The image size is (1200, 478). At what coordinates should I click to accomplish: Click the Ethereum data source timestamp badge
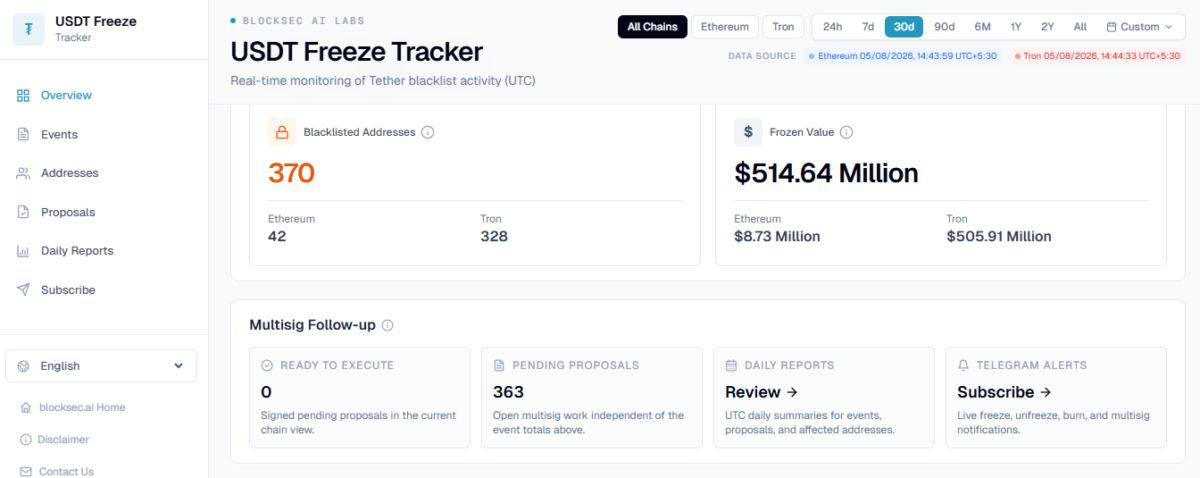click(x=903, y=56)
